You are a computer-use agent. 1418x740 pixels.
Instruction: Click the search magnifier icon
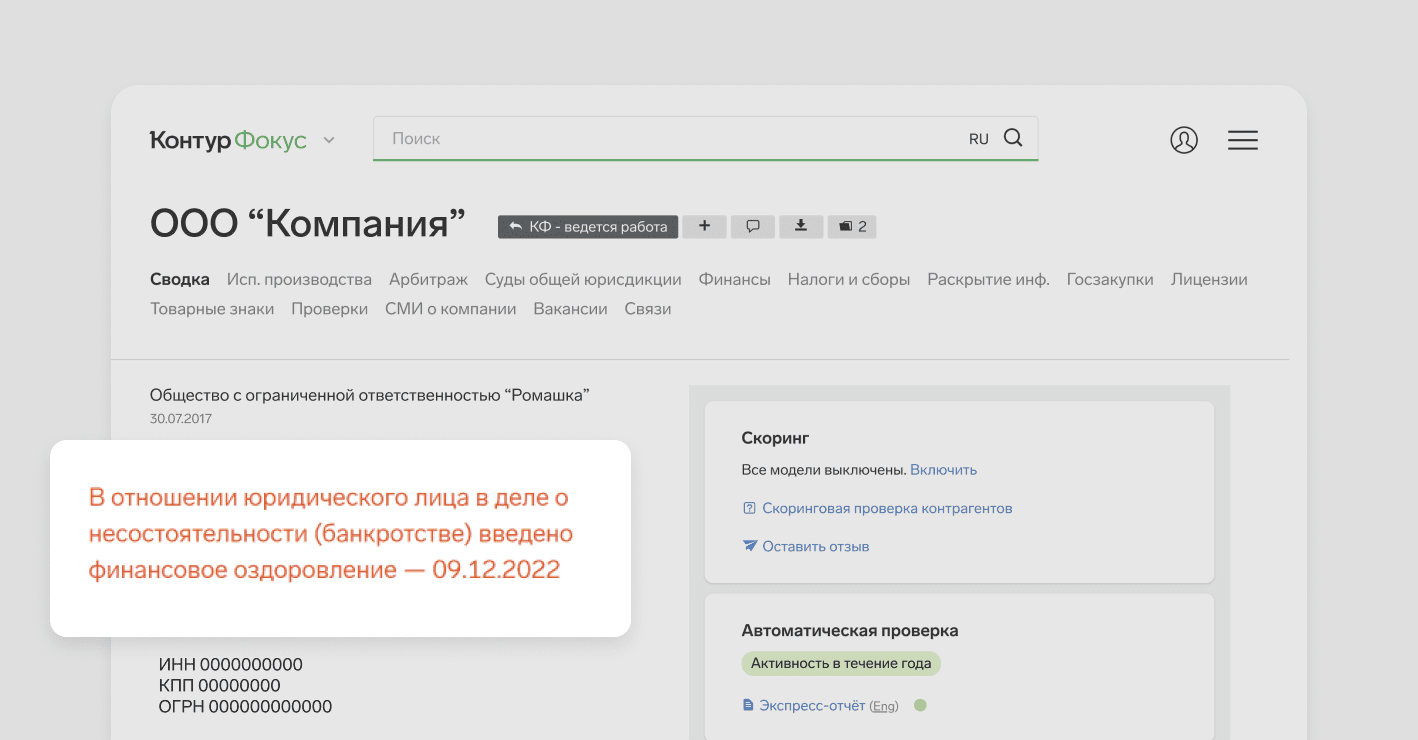coord(1013,138)
